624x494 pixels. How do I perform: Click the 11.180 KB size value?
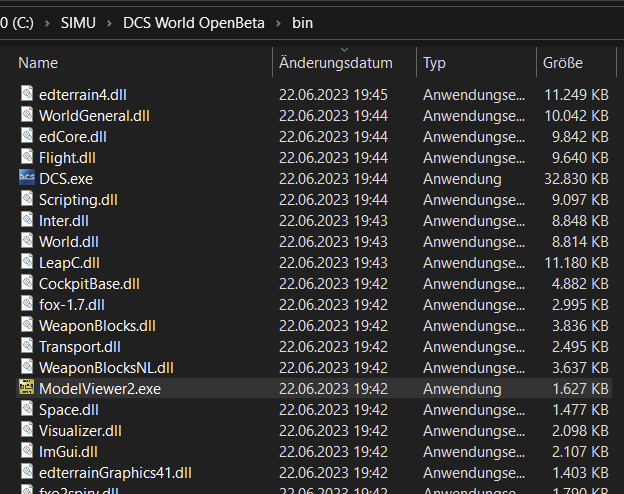click(x=576, y=263)
